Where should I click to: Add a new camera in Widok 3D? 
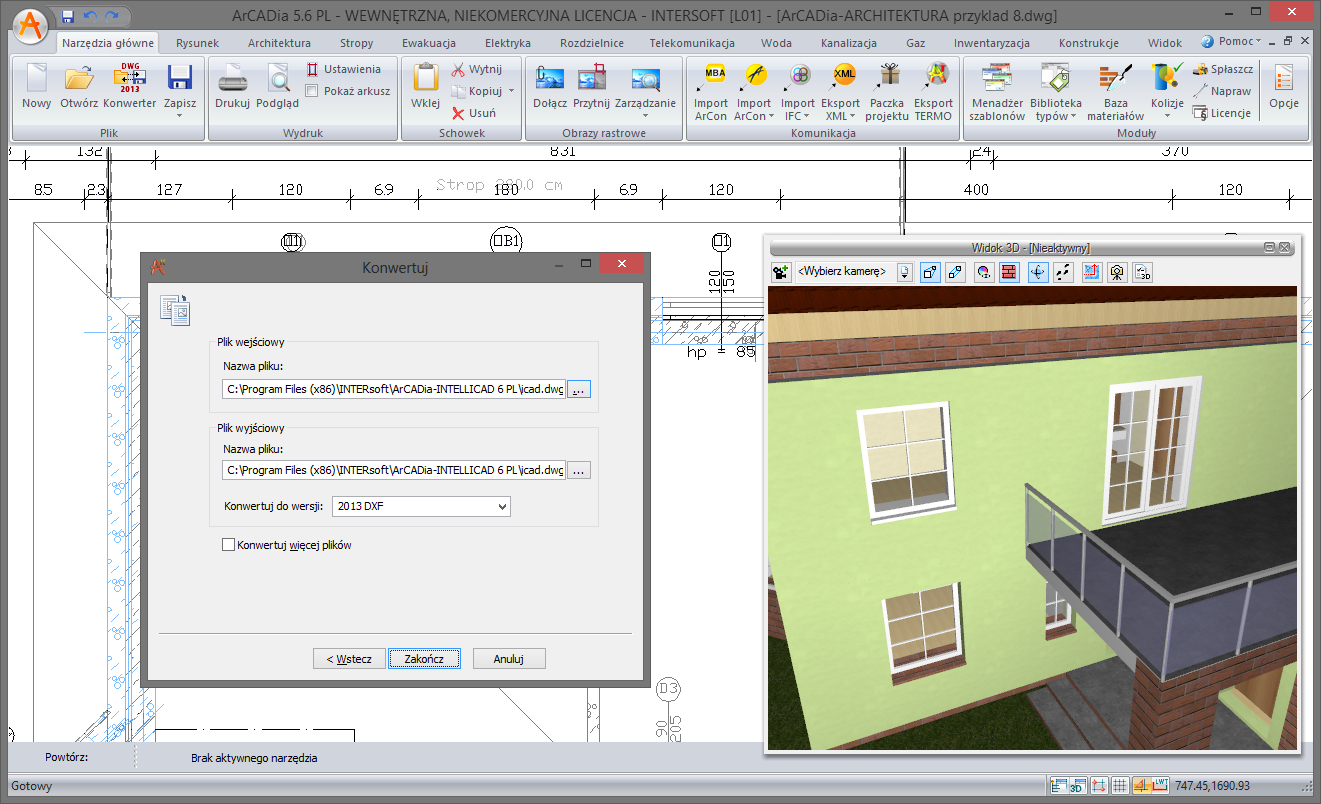pyautogui.click(x=782, y=271)
